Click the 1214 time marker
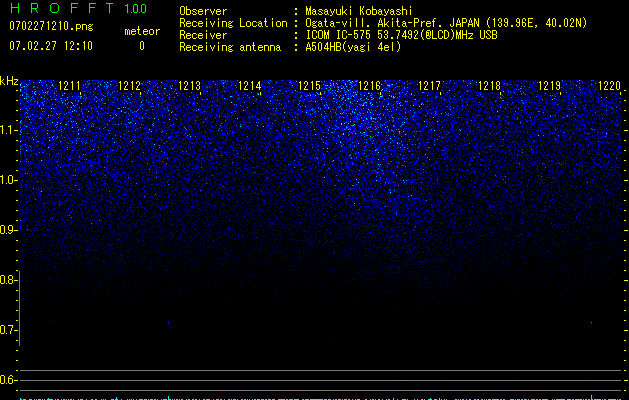629x400 pixels. click(x=250, y=86)
